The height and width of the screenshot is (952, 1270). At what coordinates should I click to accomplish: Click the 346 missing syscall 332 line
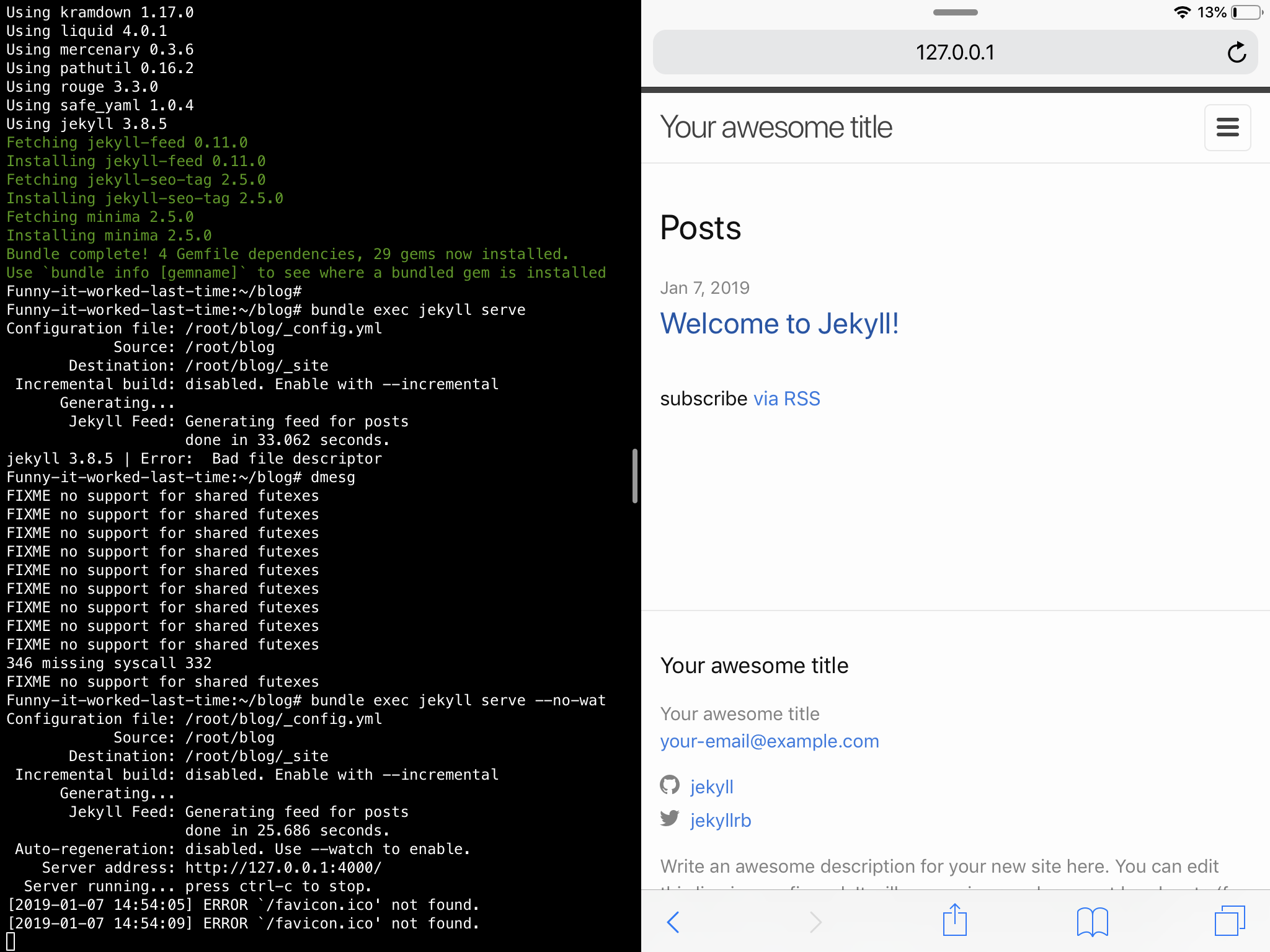pos(109,663)
